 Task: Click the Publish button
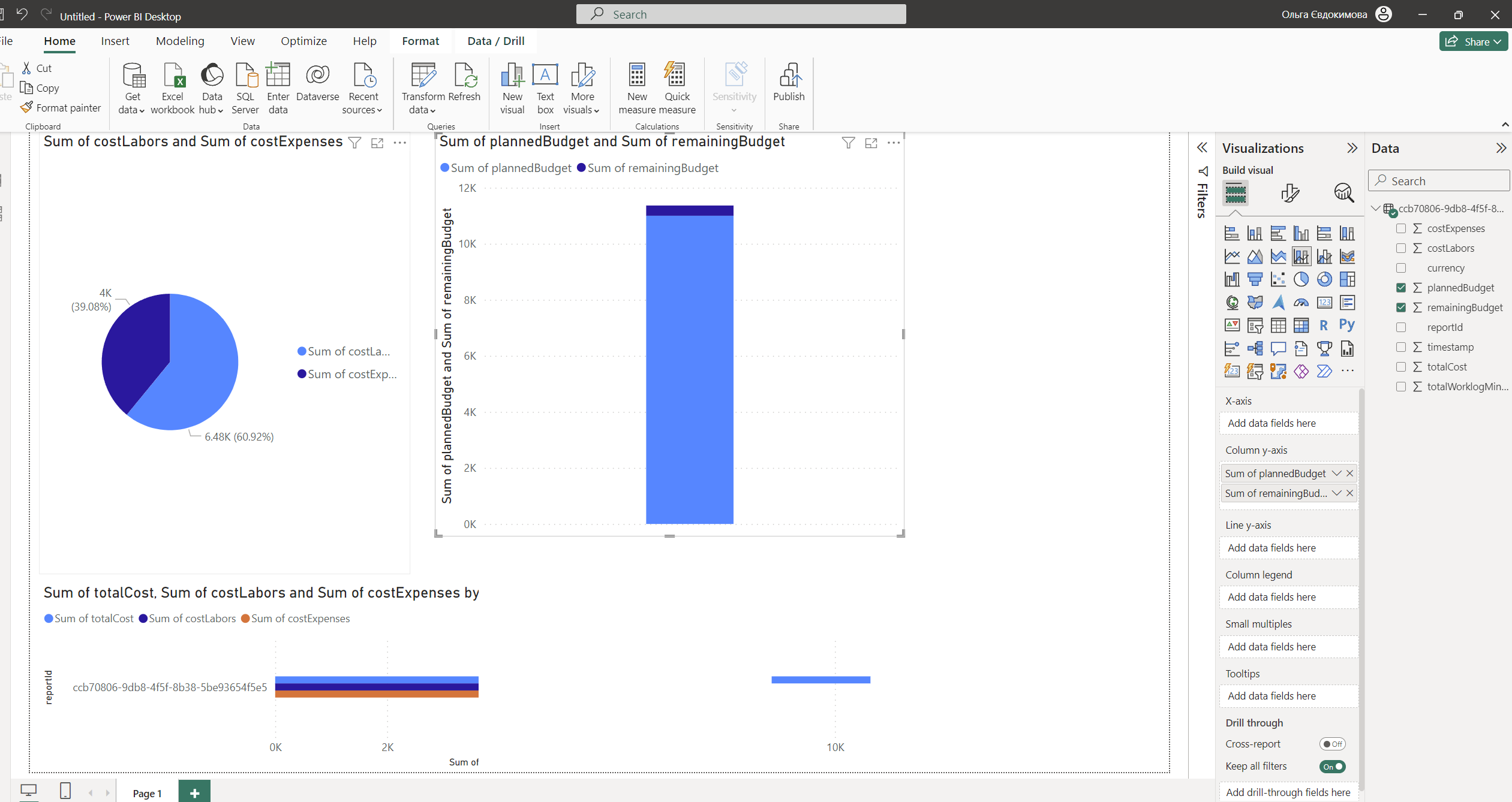788,86
